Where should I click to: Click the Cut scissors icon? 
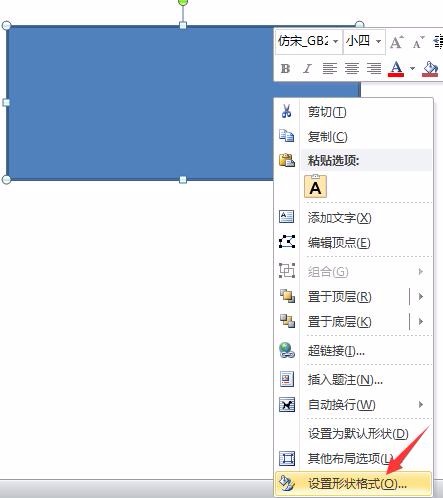286,111
